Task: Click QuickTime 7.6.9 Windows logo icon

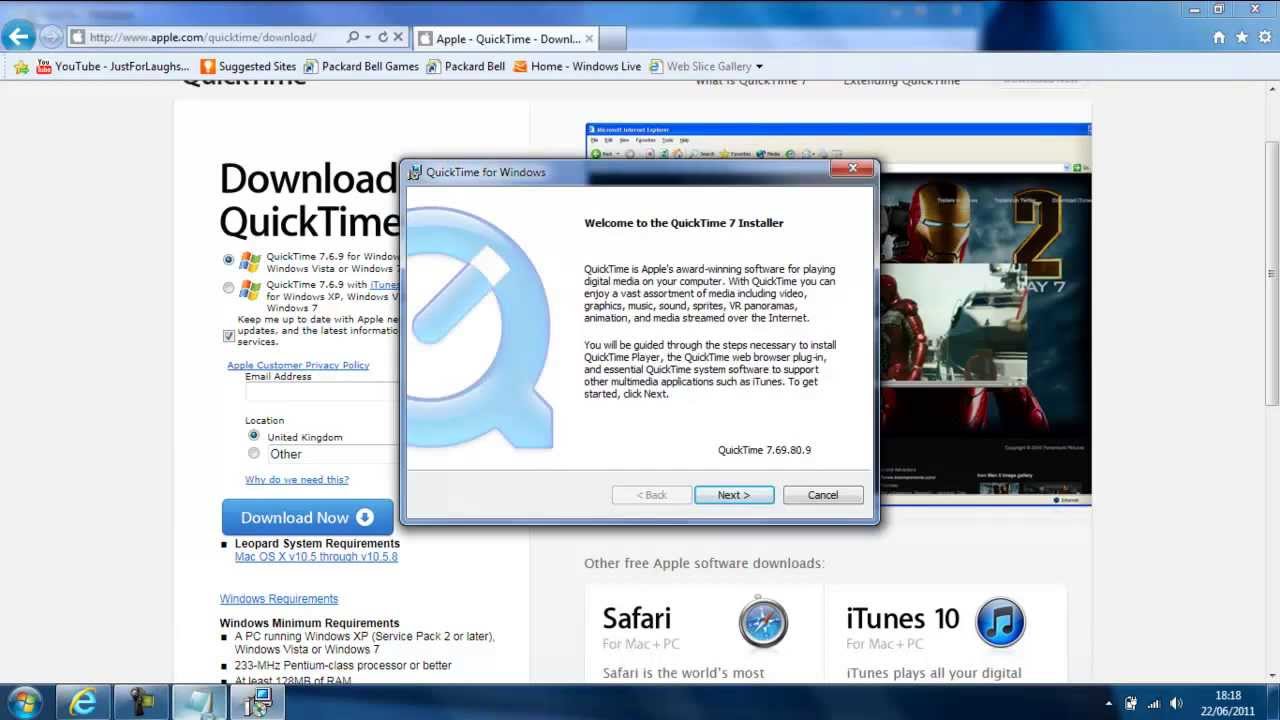Action: pos(250,262)
